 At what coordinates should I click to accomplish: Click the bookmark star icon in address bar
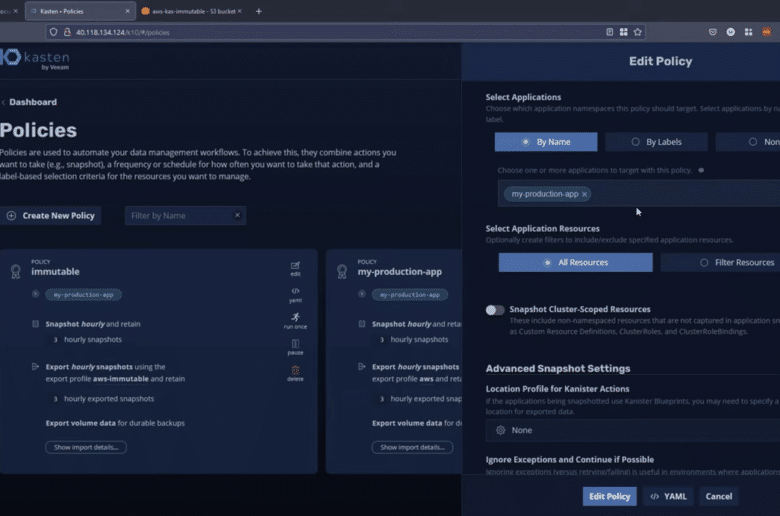(x=638, y=32)
